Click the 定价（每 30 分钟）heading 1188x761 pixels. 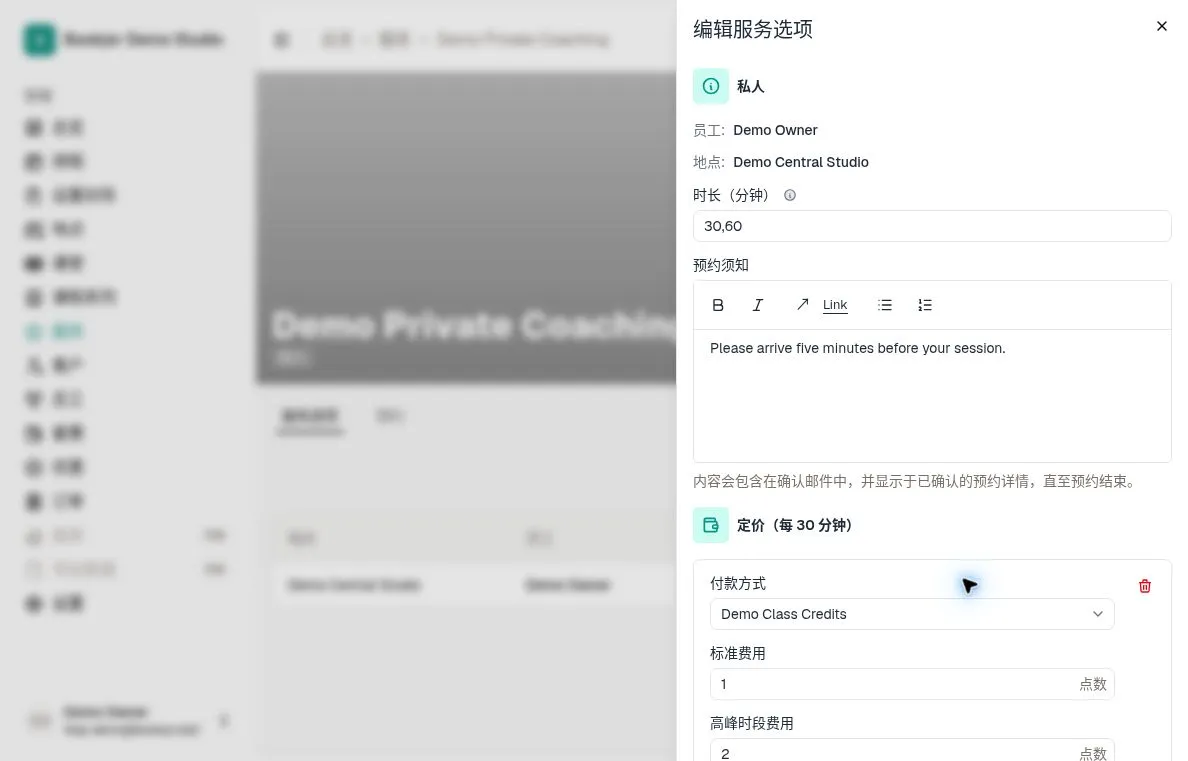[795, 525]
